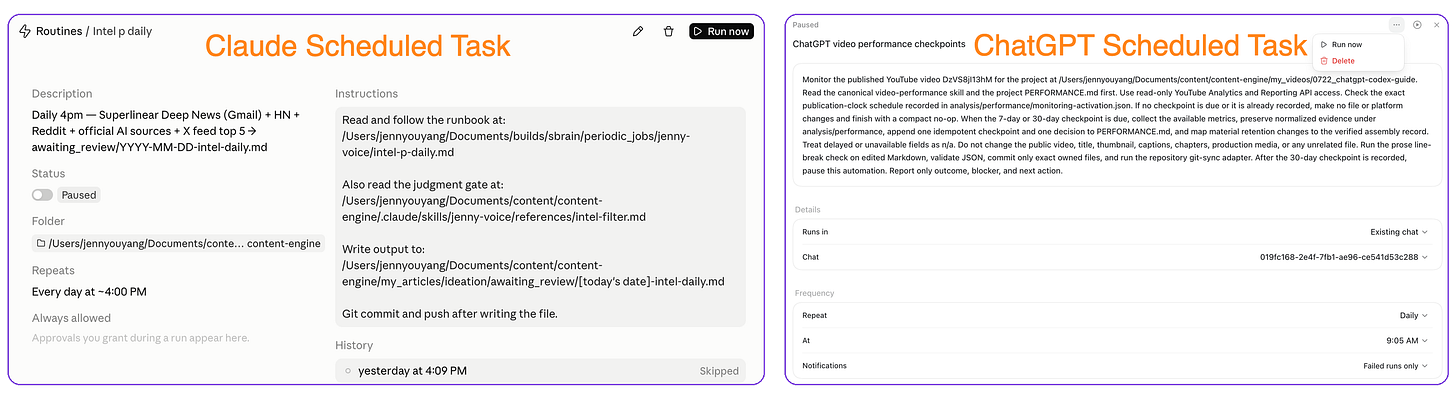Click the circular play icon in ChatGPT header
Screen dimensions: 1456x399
pos(1417,24)
